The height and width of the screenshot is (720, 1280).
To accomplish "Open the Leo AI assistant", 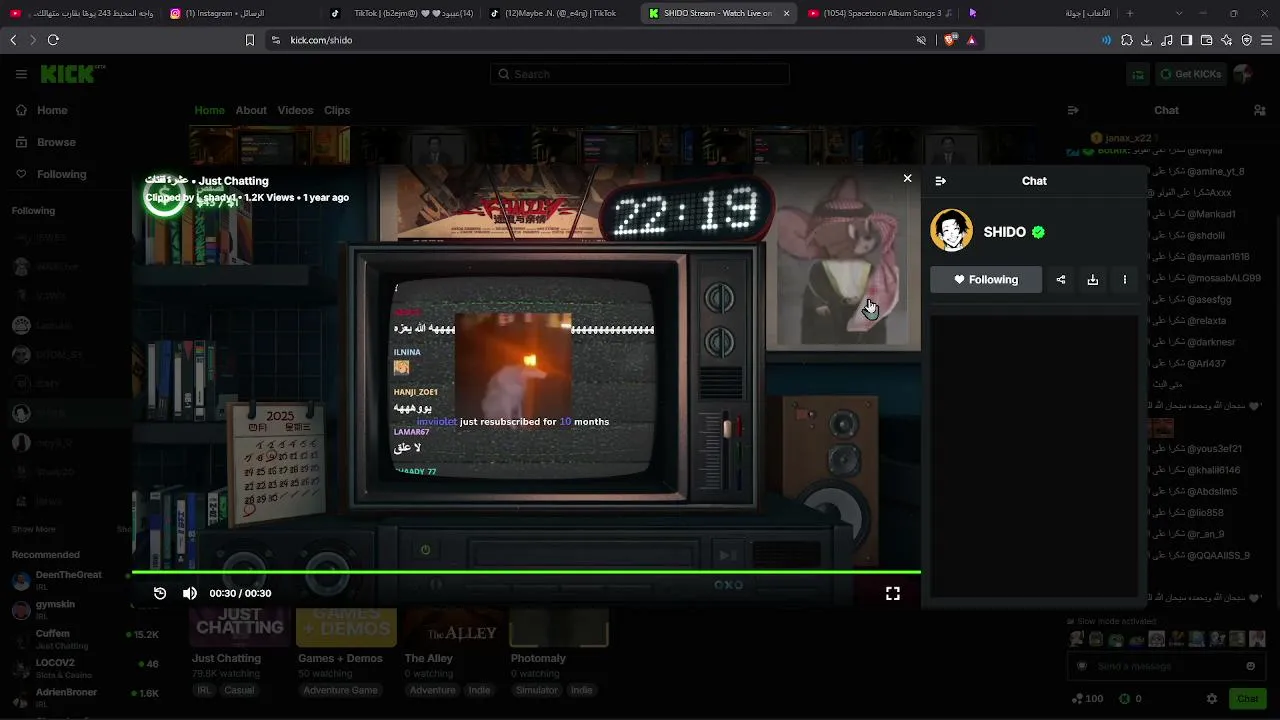I will [1227, 40].
